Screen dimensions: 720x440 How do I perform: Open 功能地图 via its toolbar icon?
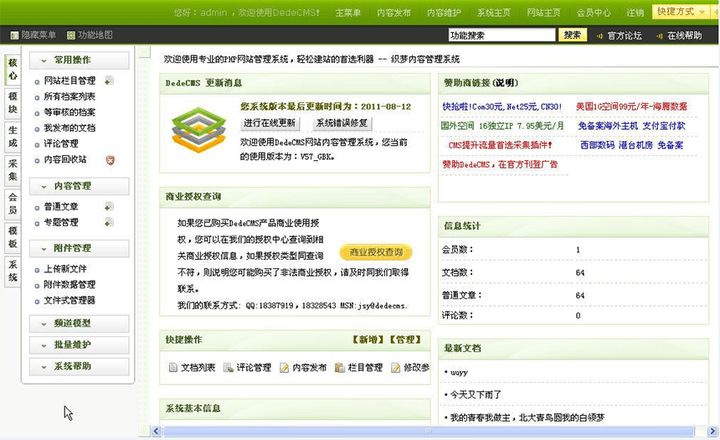tap(74, 35)
